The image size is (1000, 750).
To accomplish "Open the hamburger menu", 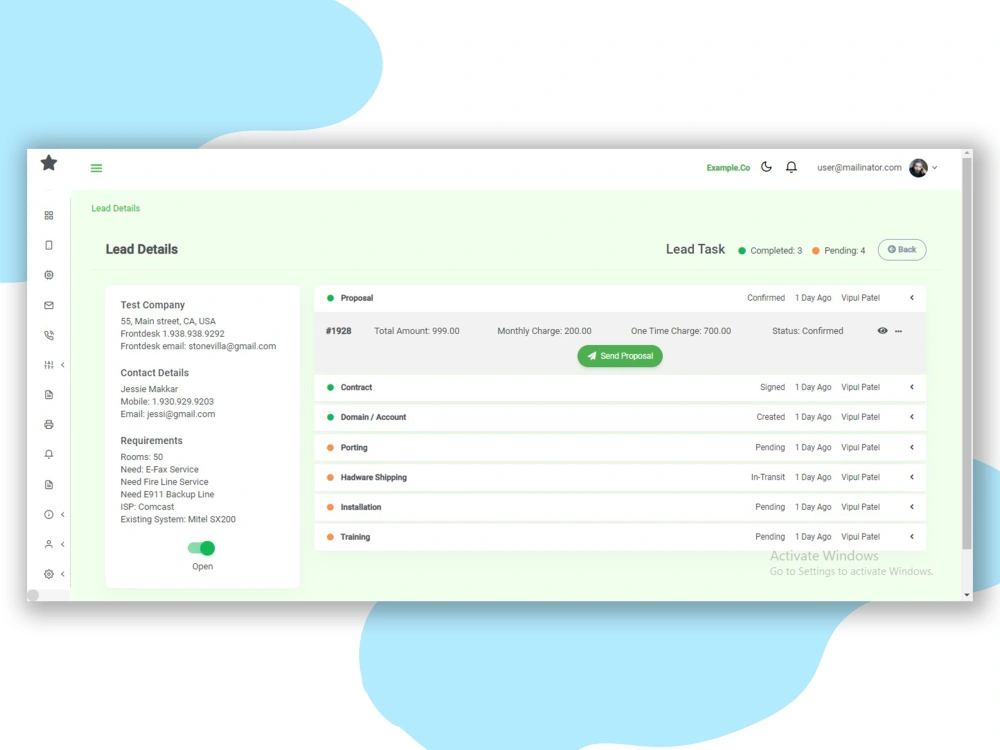I will pos(96,168).
